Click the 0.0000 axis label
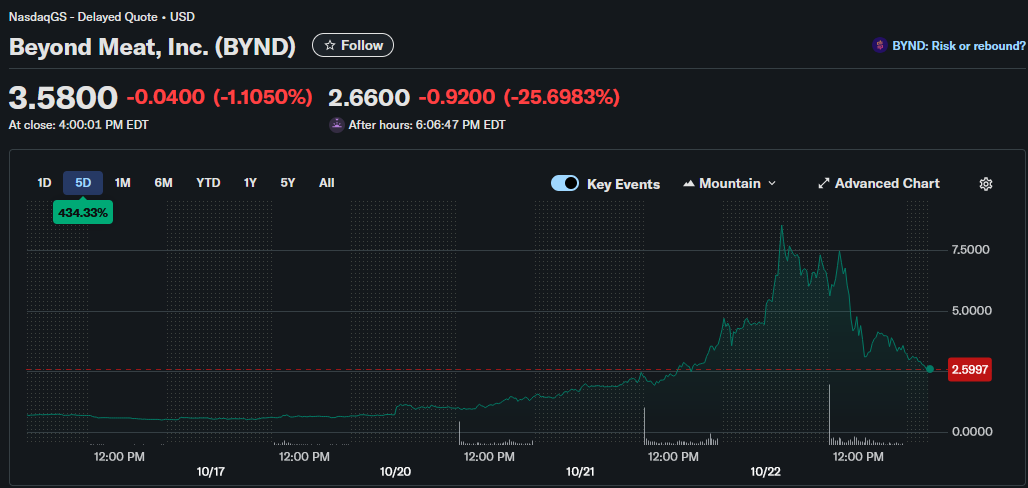 [x=972, y=432]
